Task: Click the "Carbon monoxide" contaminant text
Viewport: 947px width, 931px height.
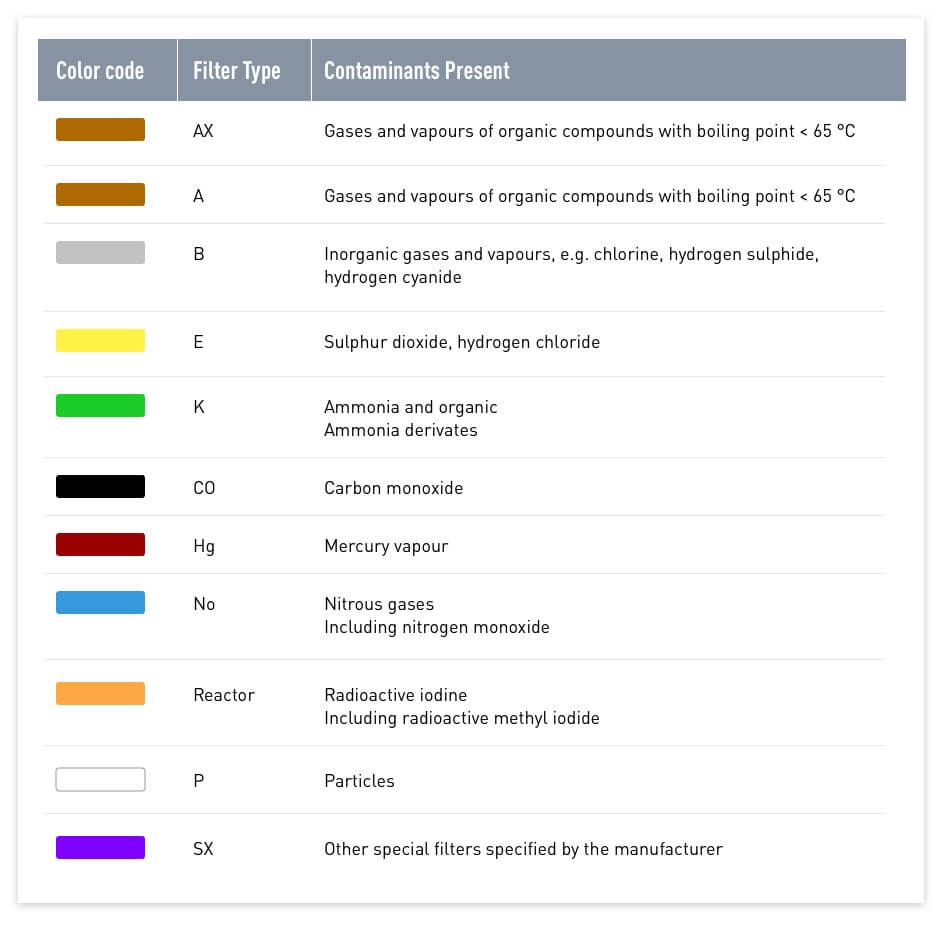Action: tap(393, 488)
